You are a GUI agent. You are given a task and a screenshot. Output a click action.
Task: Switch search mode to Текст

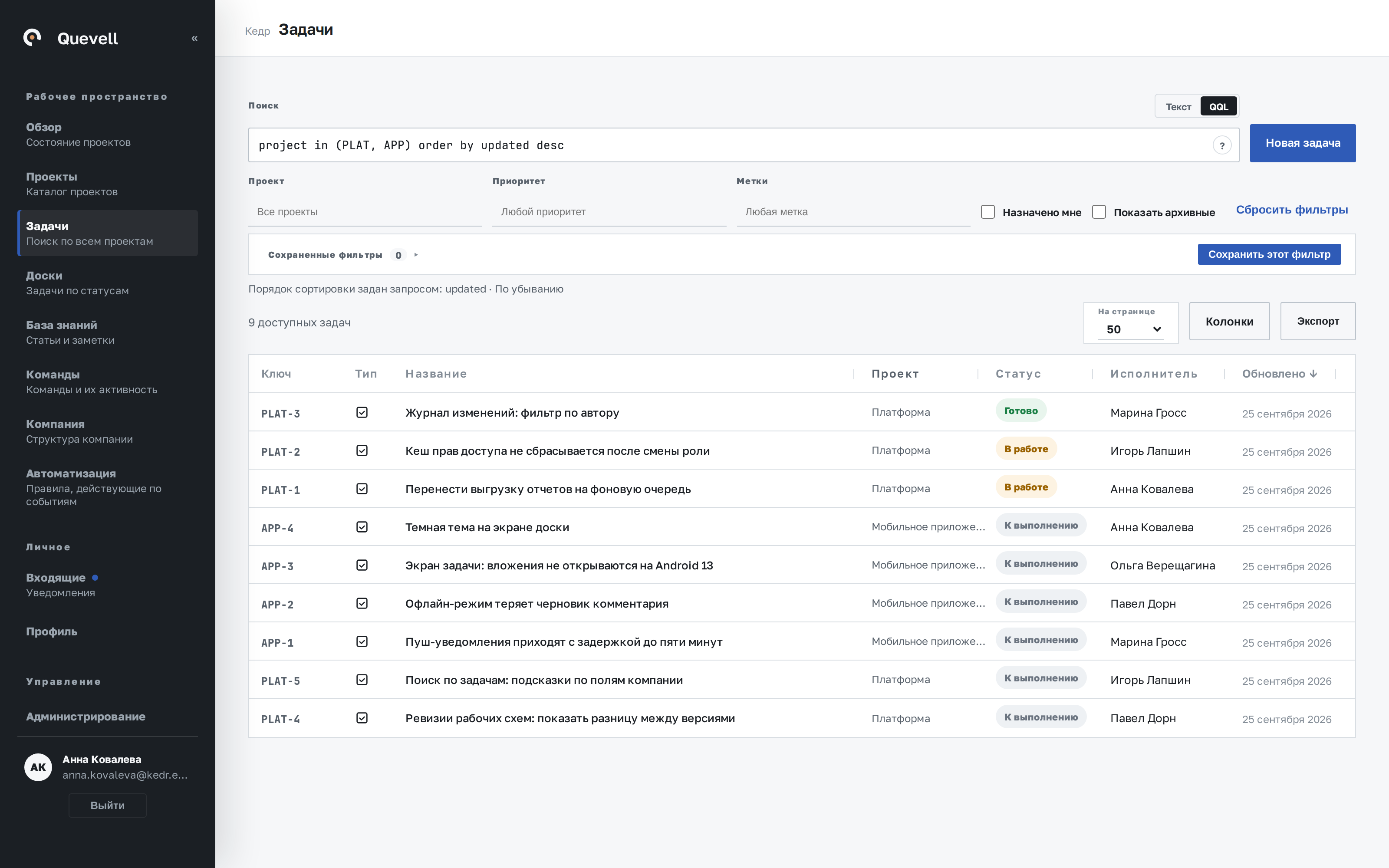tap(1178, 107)
